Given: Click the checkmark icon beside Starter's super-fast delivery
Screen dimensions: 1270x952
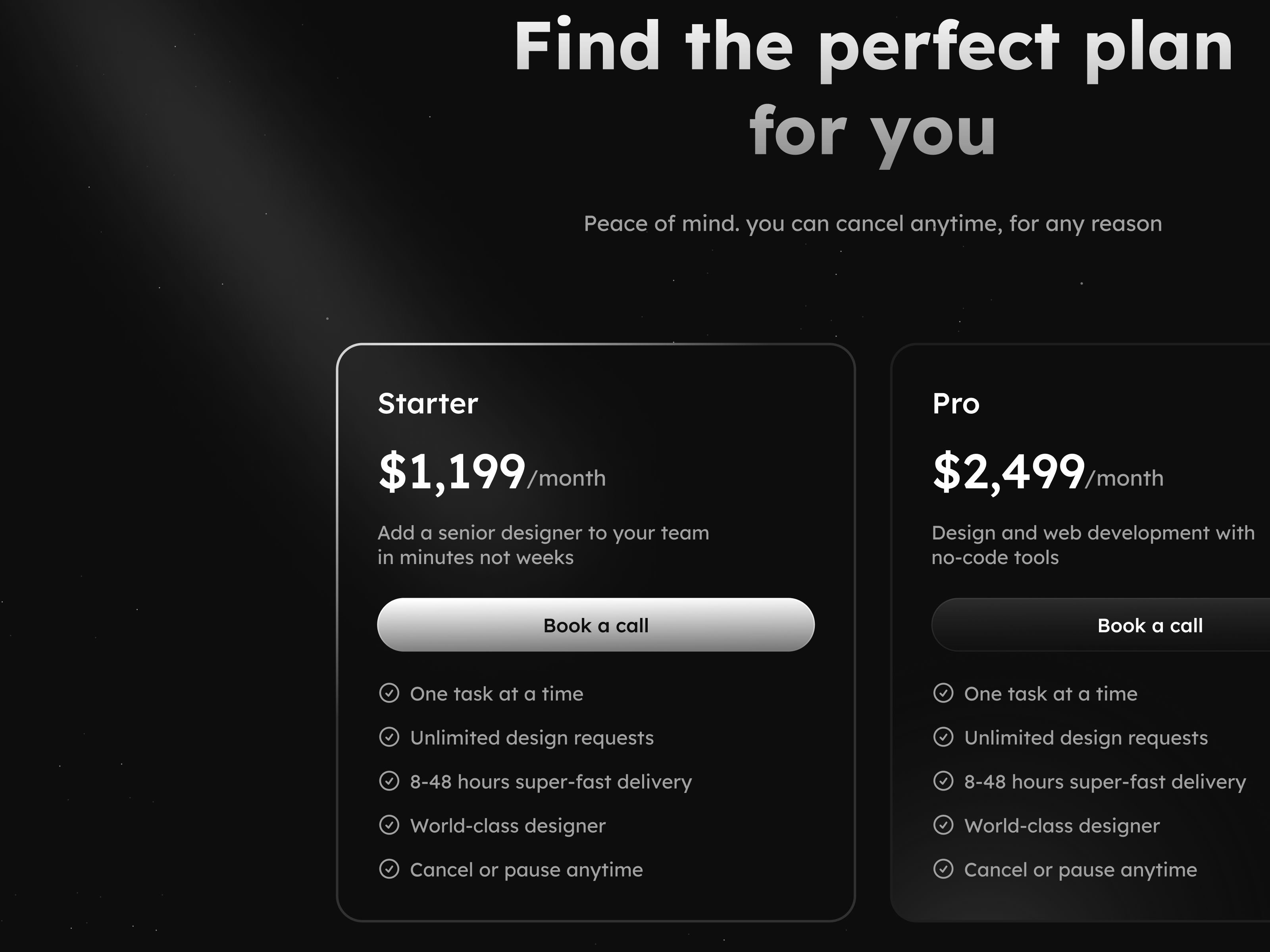Looking at the screenshot, I should [x=391, y=781].
